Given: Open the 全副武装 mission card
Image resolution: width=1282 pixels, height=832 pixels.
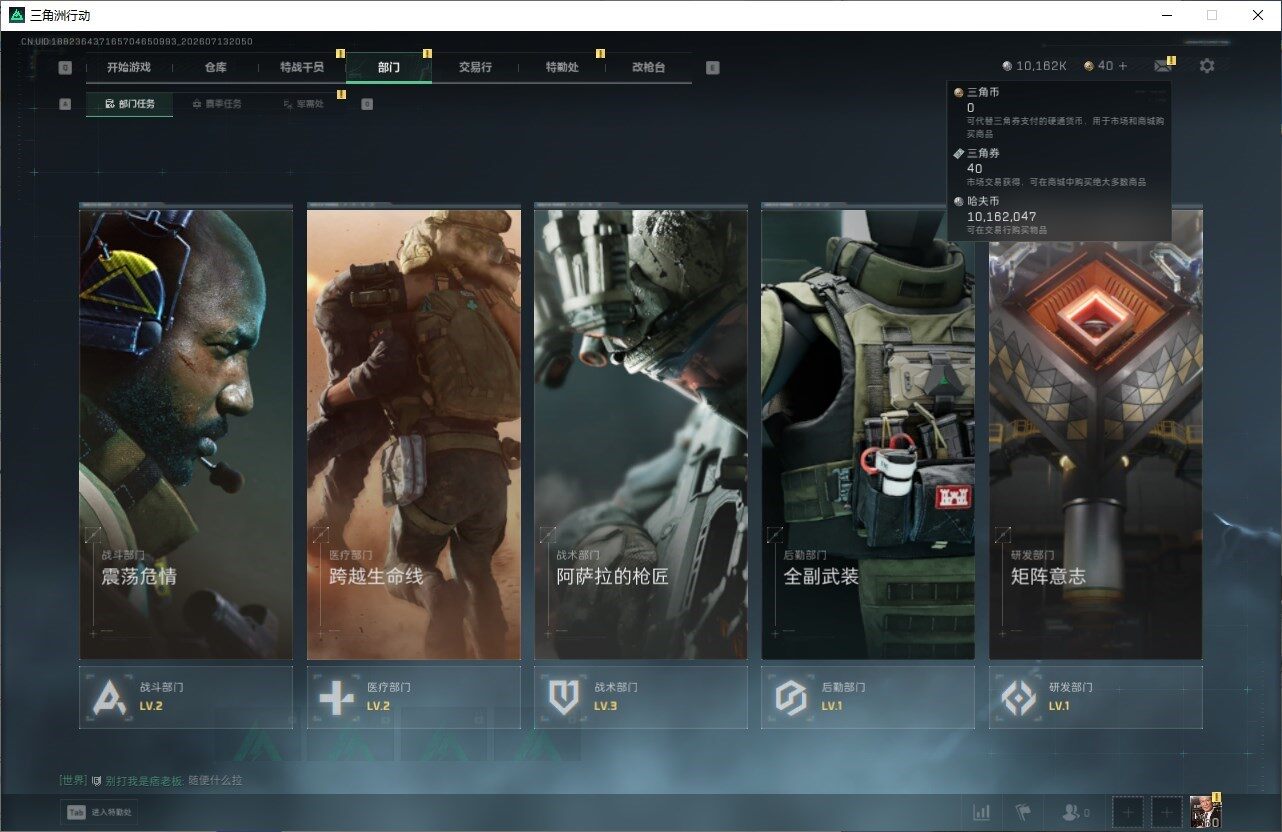Looking at the screenshot, I should coord(868,433).
